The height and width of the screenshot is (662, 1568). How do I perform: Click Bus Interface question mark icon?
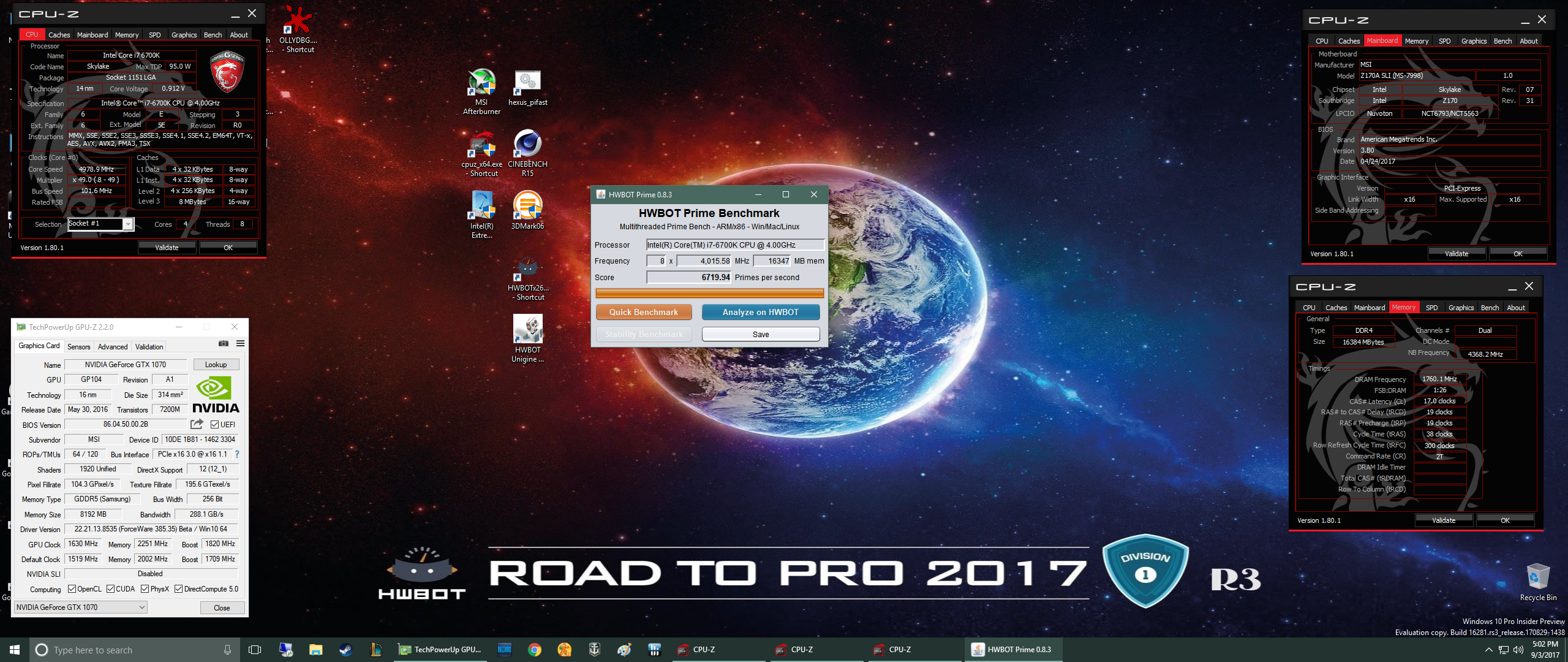(237, 454)
